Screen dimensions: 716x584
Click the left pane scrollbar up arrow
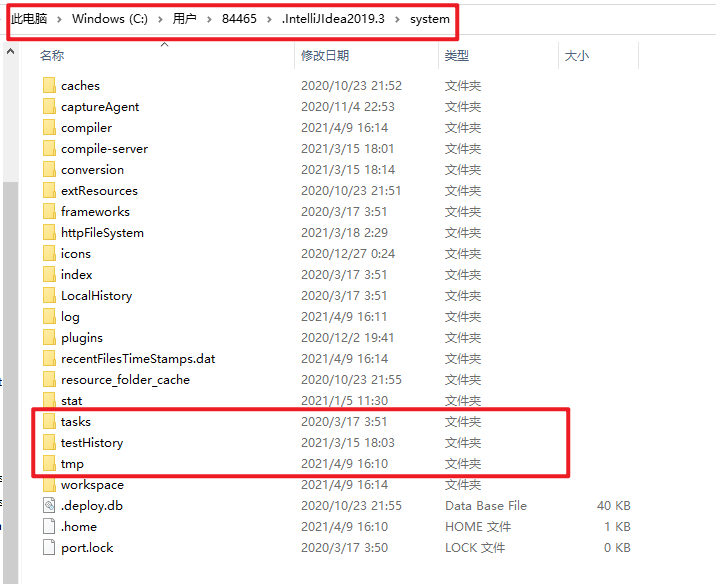[11, 52]
